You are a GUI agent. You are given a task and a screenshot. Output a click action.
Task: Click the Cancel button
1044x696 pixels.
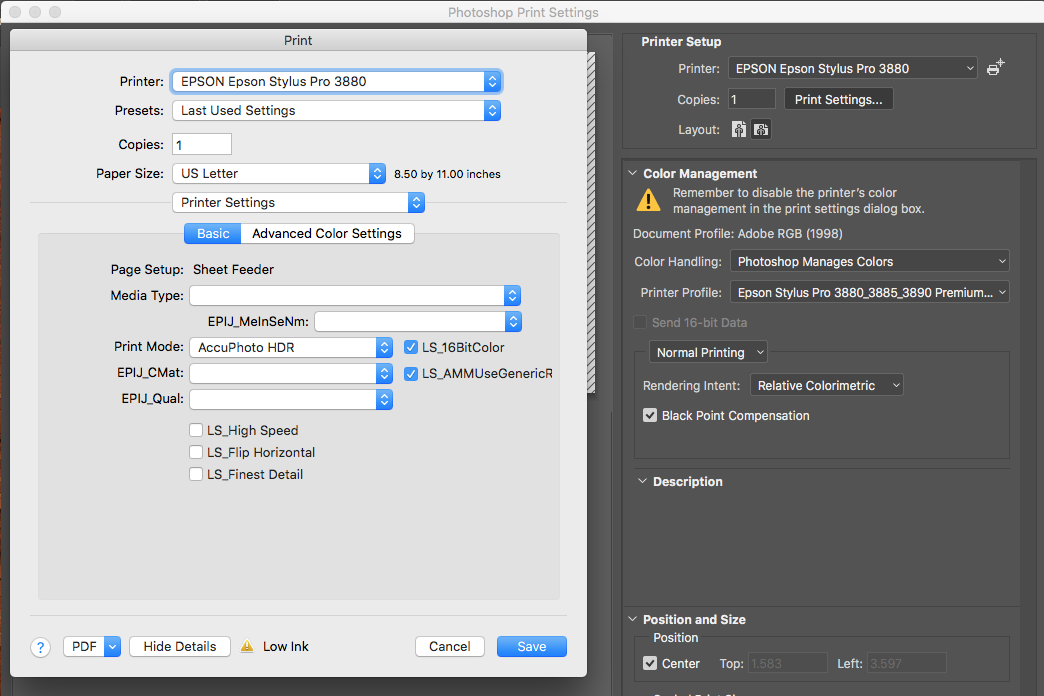click(449, 646)
